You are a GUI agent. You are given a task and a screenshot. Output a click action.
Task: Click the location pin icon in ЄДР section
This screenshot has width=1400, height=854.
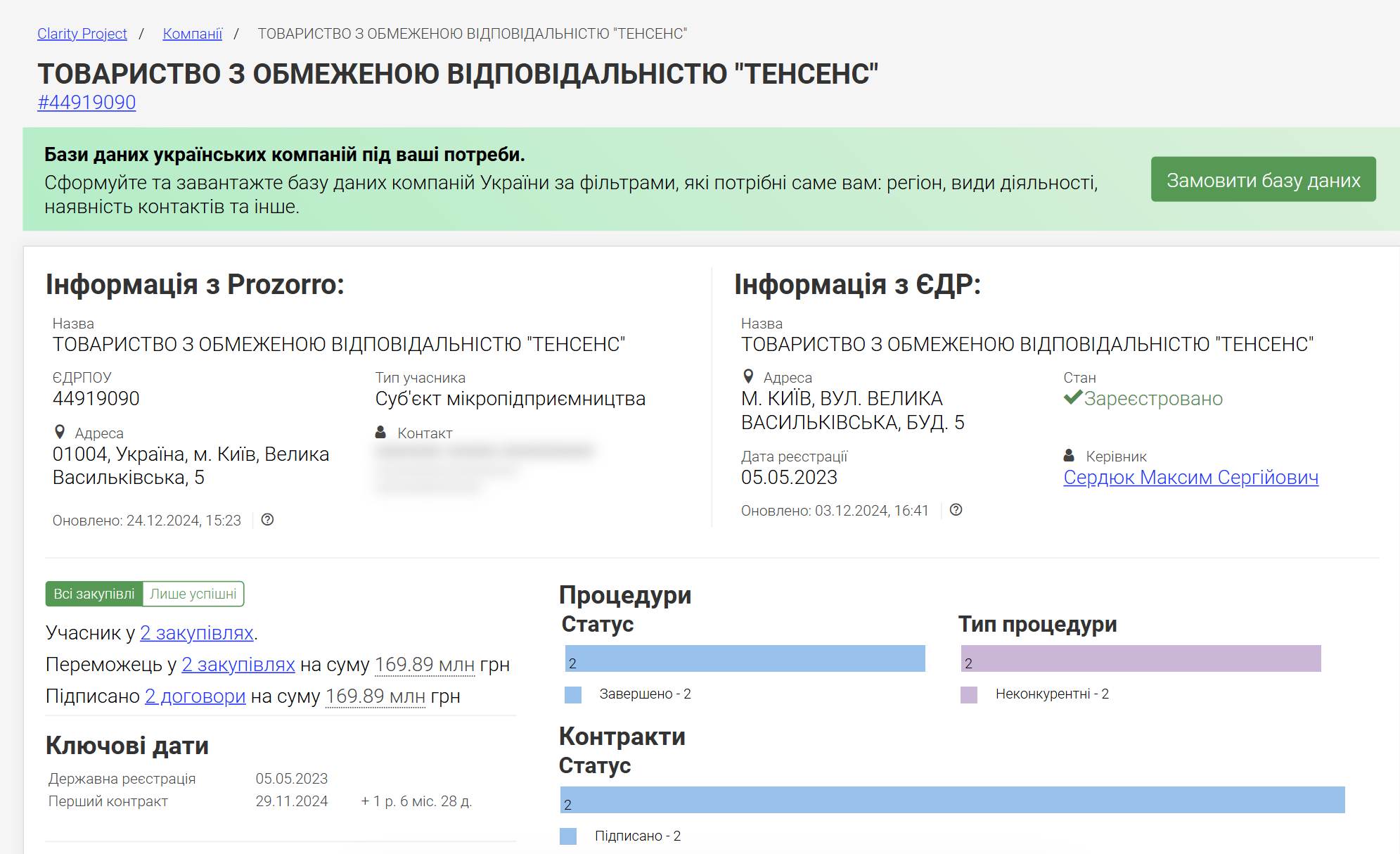[x=748, y=376]
